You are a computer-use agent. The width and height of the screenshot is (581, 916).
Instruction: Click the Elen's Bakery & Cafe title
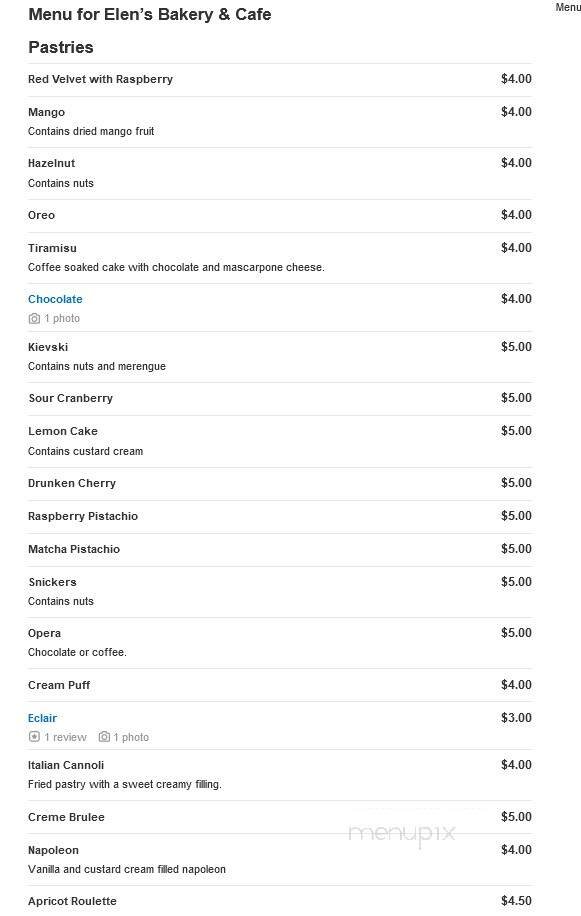point(150,14)
